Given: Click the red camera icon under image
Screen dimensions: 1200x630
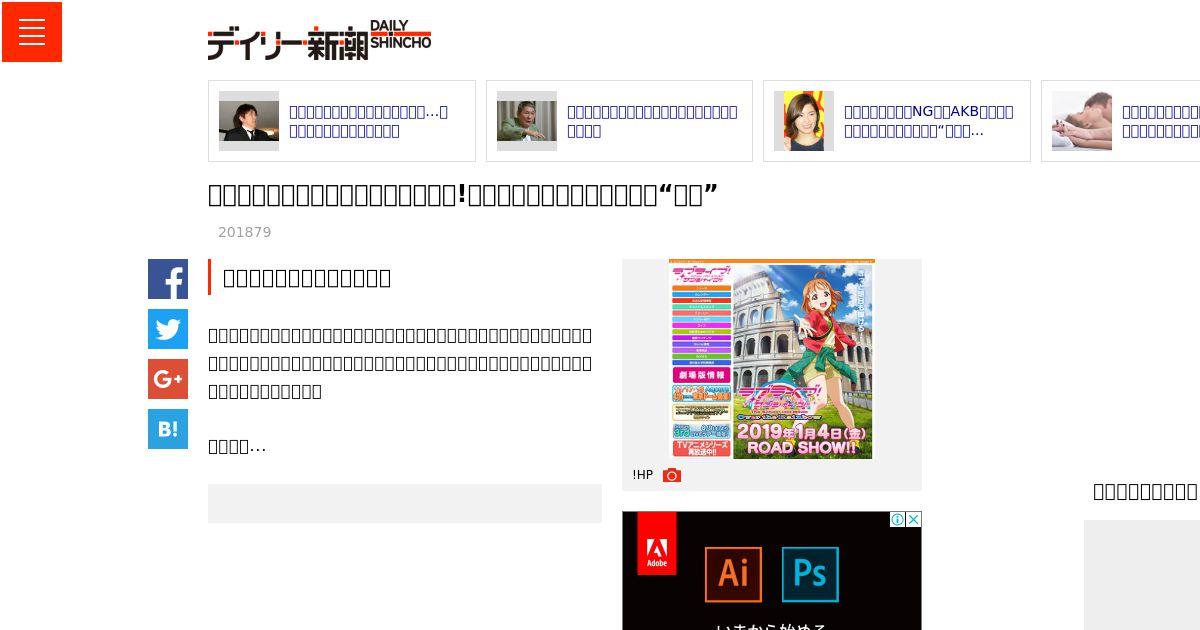Looking at the screenshot, I should pos(672,475).
